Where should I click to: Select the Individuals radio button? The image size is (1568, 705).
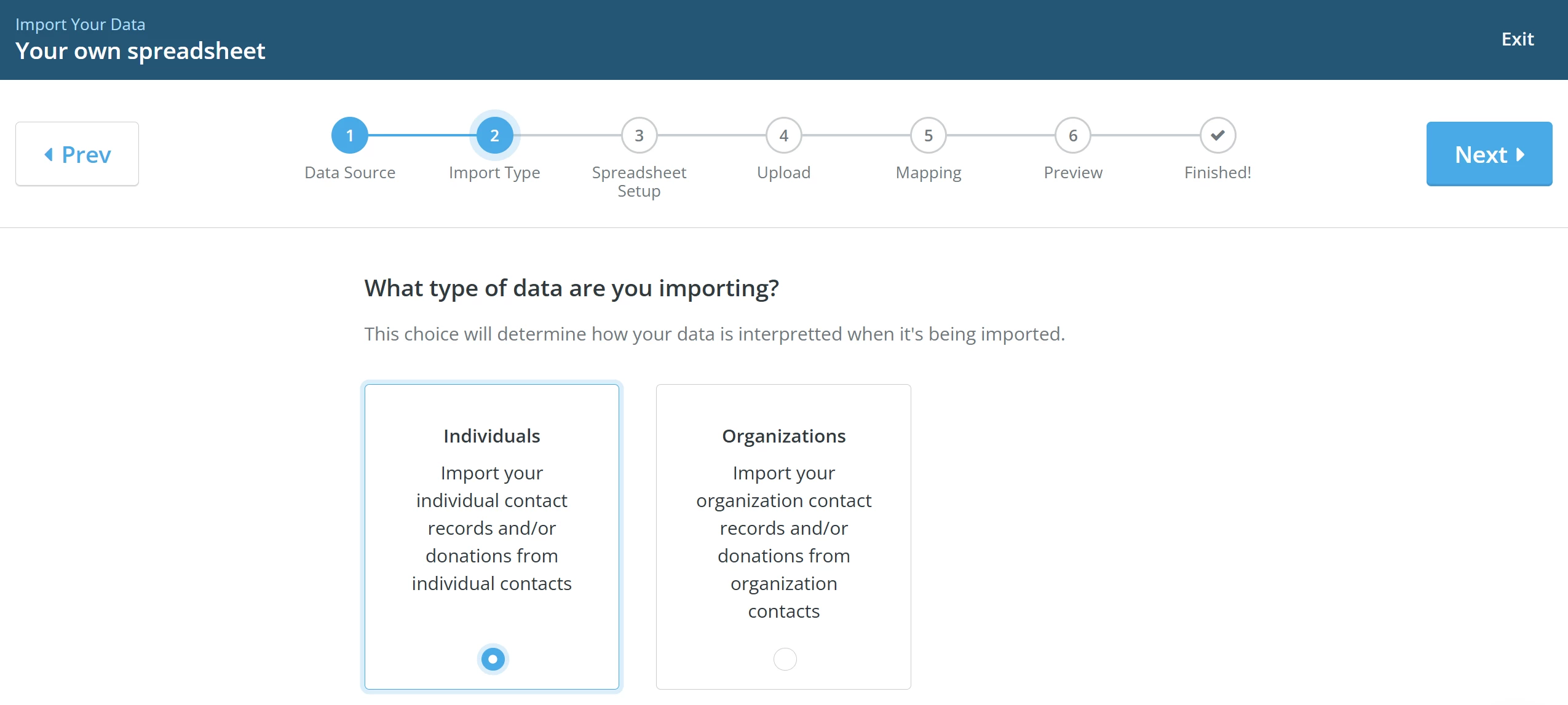492,659
